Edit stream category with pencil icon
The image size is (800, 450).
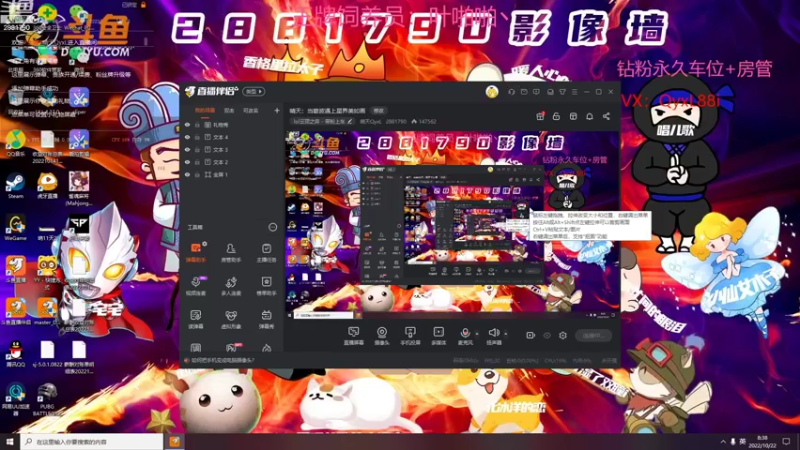point(350,121)
